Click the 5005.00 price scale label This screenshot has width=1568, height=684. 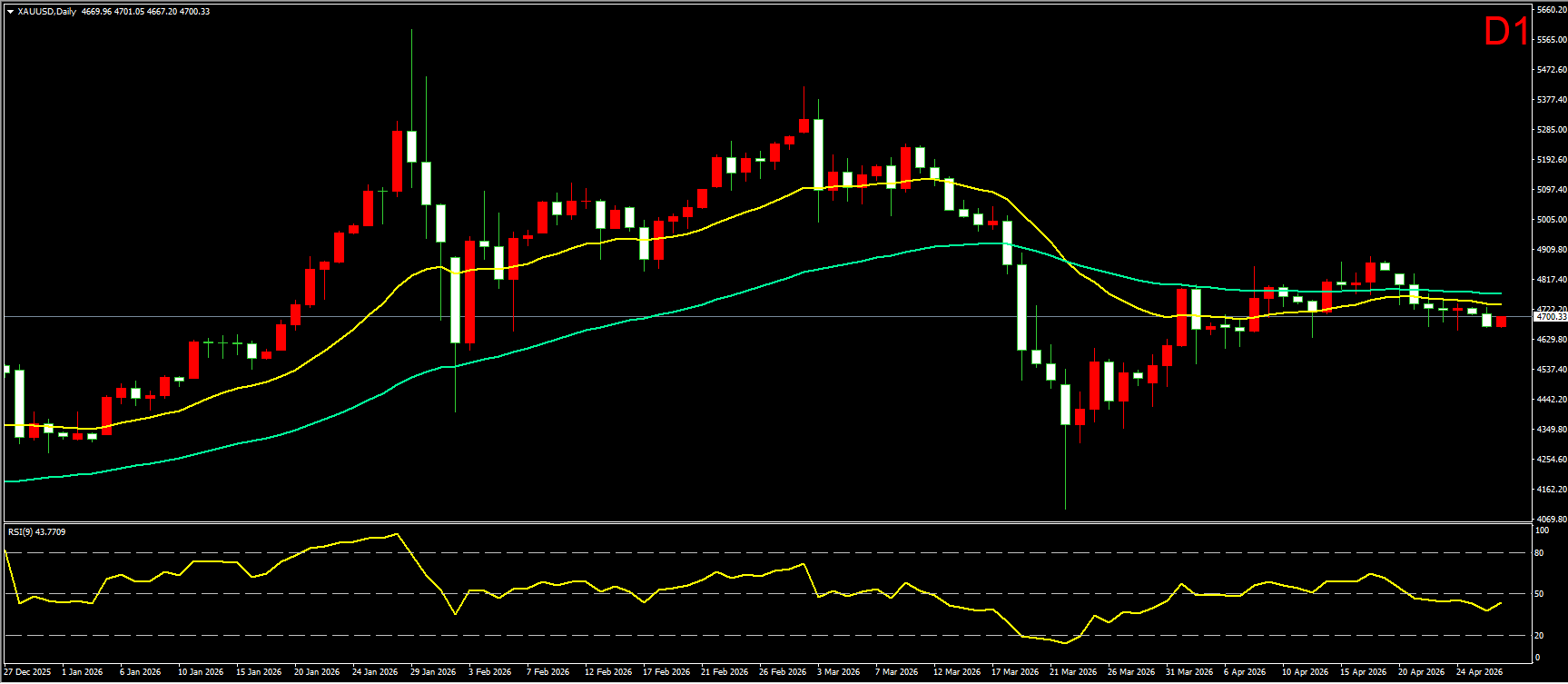(x=1550, y=220)
